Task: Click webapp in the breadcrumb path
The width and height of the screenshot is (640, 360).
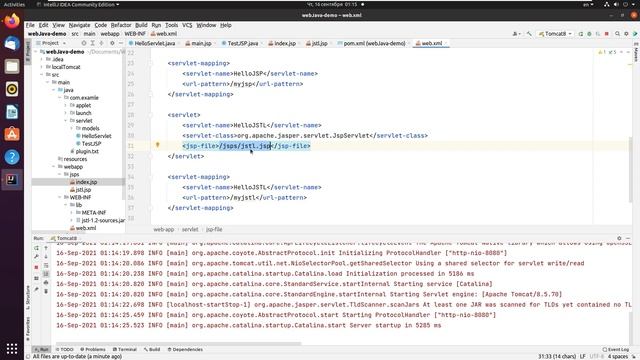Action: pos(110,34)
